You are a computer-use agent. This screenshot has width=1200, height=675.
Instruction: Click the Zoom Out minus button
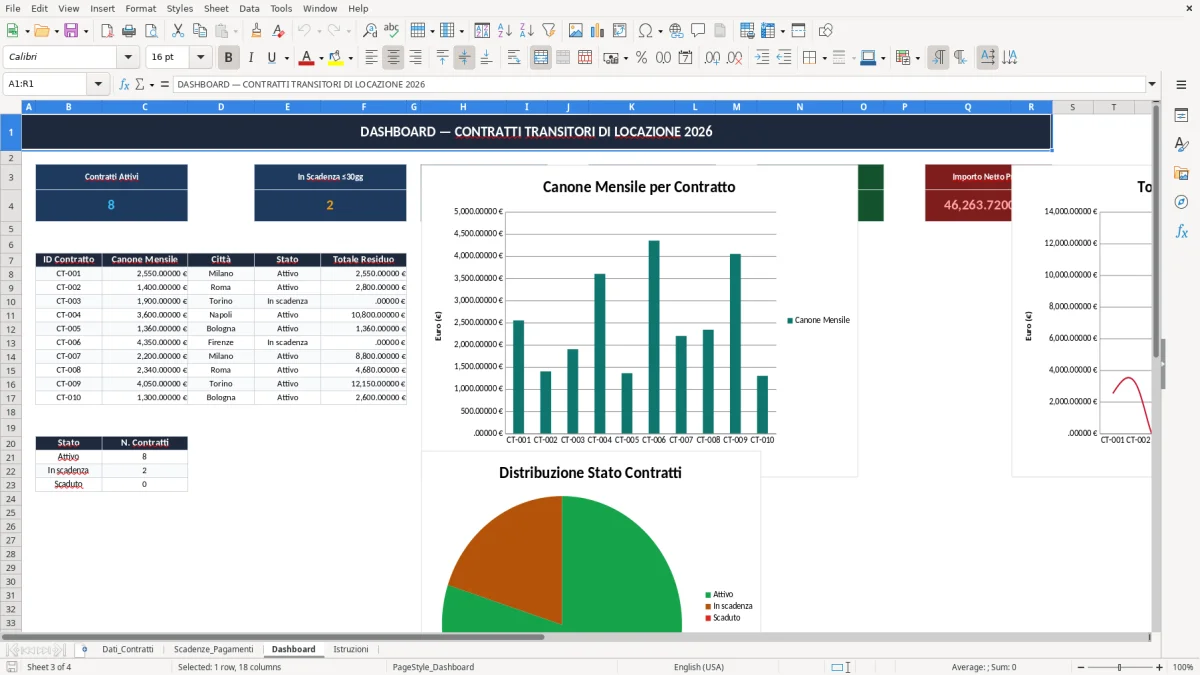(x=1079, y=667)
